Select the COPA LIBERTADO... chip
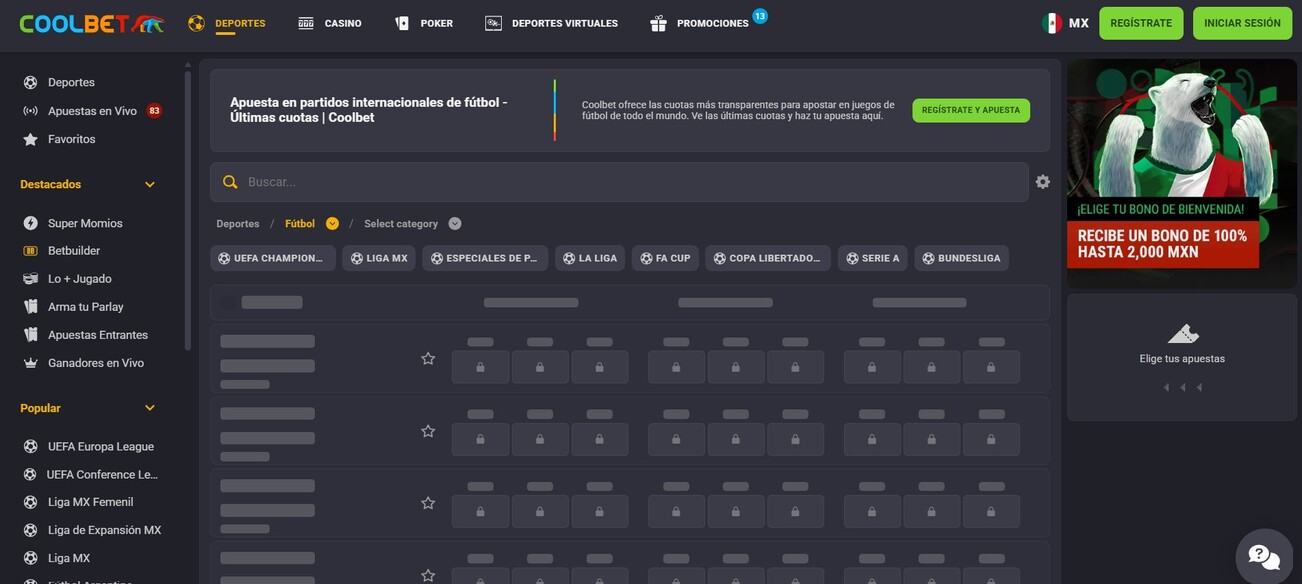This screenshot has height=584, width=1302. 768,258
